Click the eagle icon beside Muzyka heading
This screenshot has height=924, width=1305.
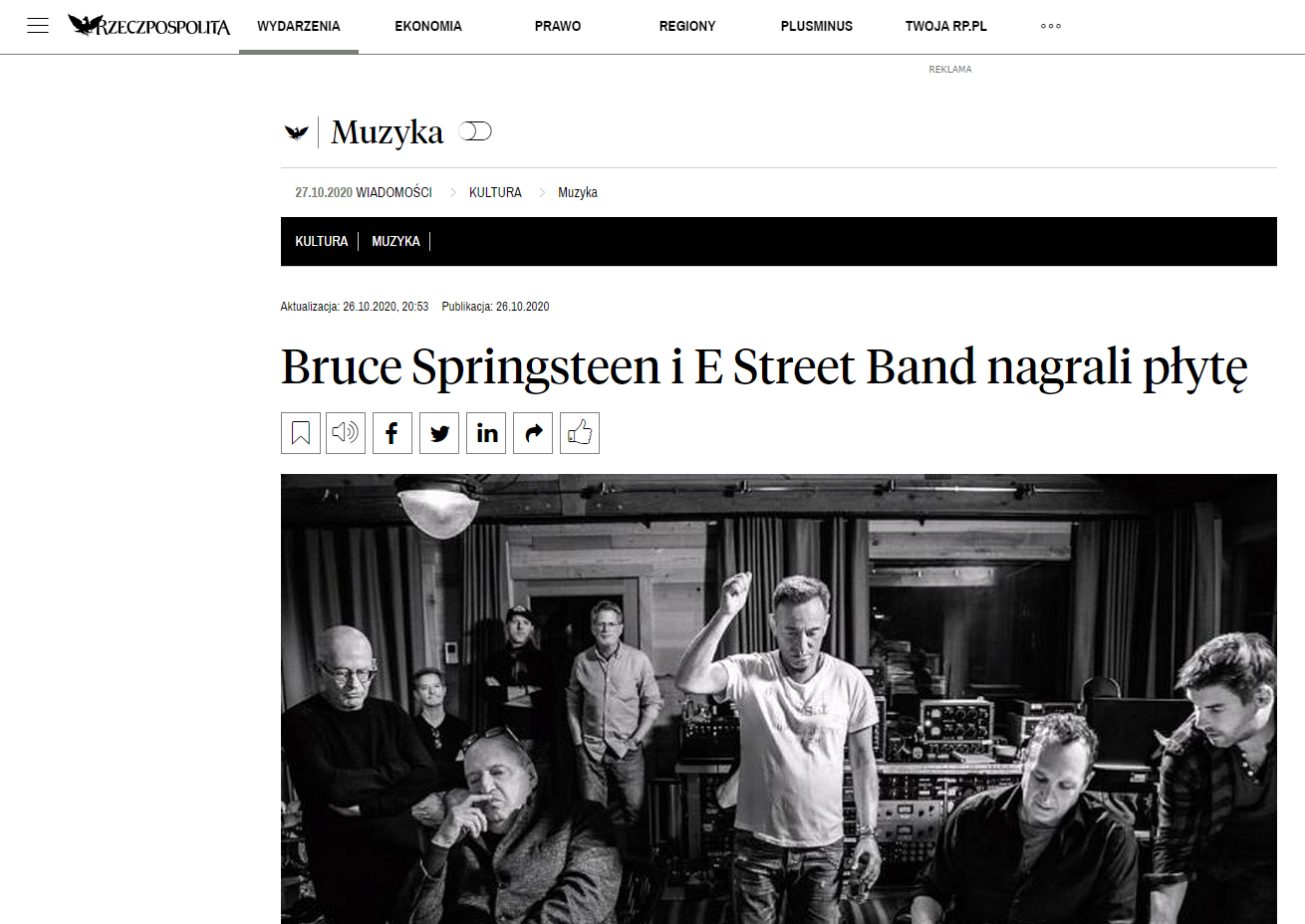(297, 131)
